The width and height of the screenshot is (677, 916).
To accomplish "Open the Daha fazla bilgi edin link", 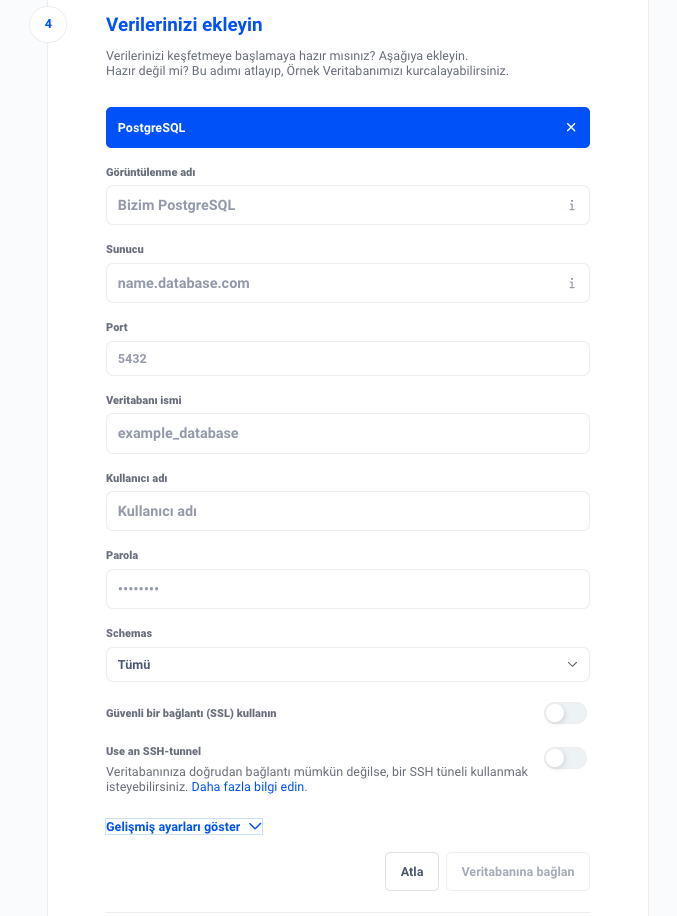I will 249,787.
